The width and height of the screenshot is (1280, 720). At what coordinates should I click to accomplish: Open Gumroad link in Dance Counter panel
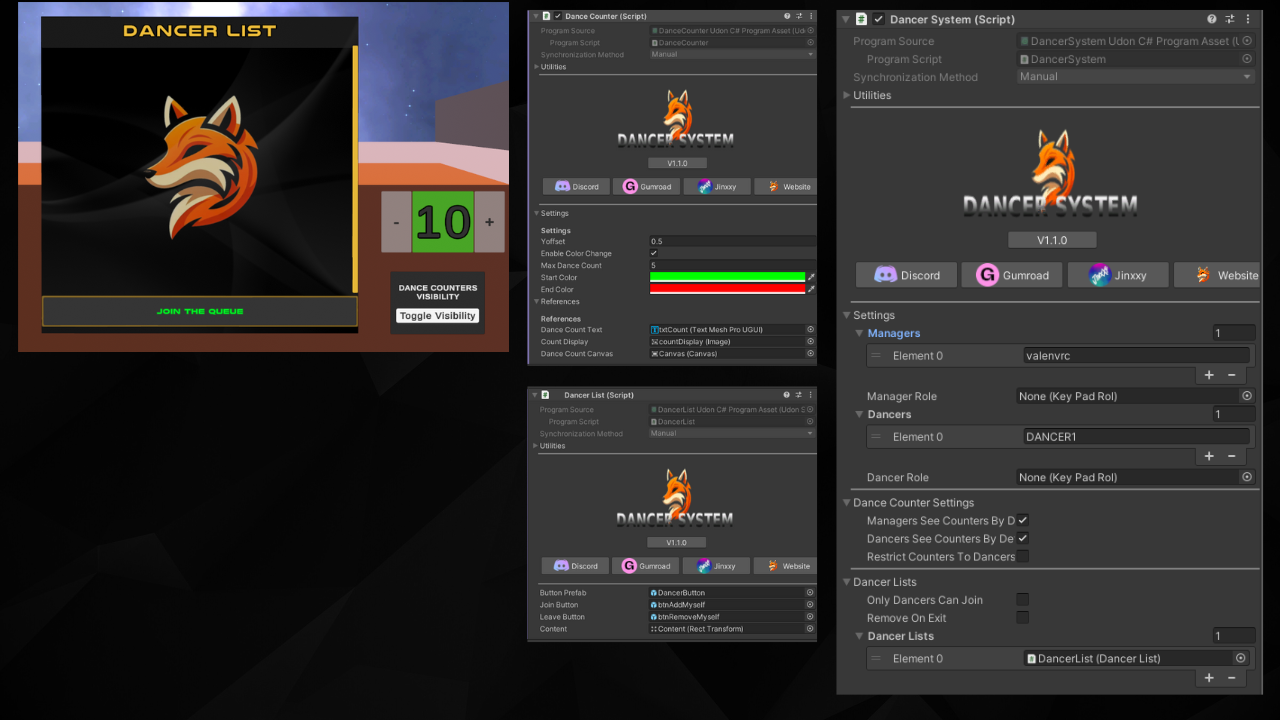pyautogui.click(x=647, y=187)
